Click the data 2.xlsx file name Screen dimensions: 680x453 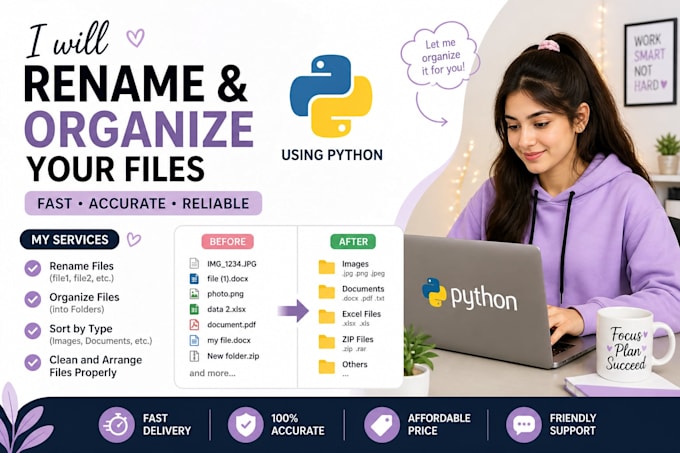coord(226,309)
